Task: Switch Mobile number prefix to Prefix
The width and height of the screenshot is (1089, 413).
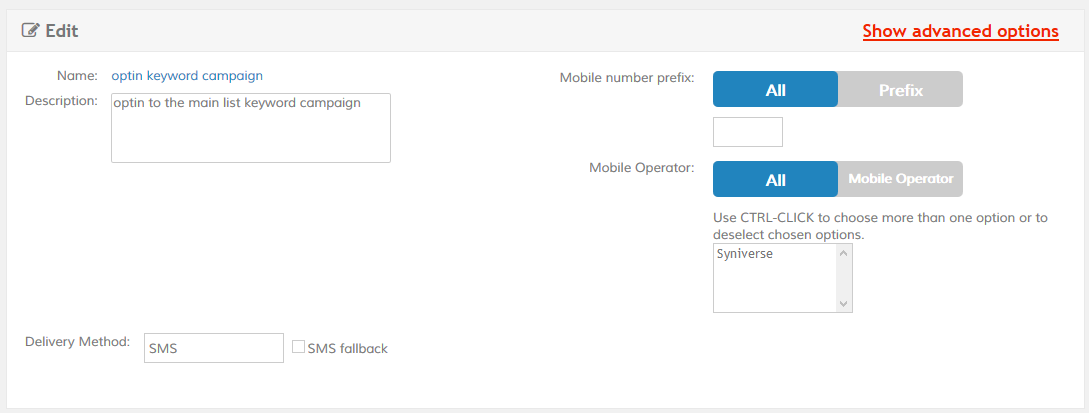Action: pos(900,89)
